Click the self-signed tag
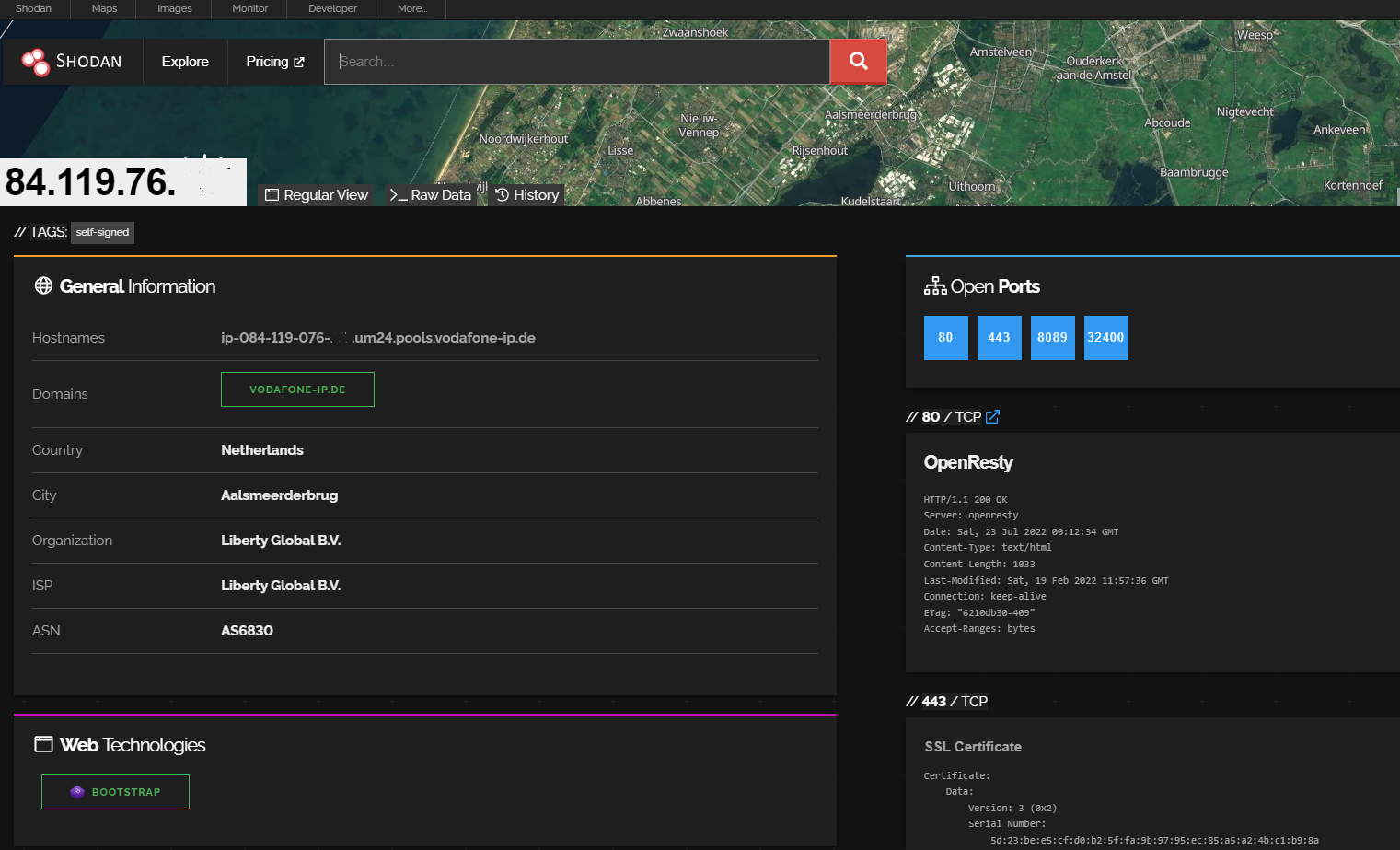This screenshot has height=850, width=1400. click(x=102, y=232)
